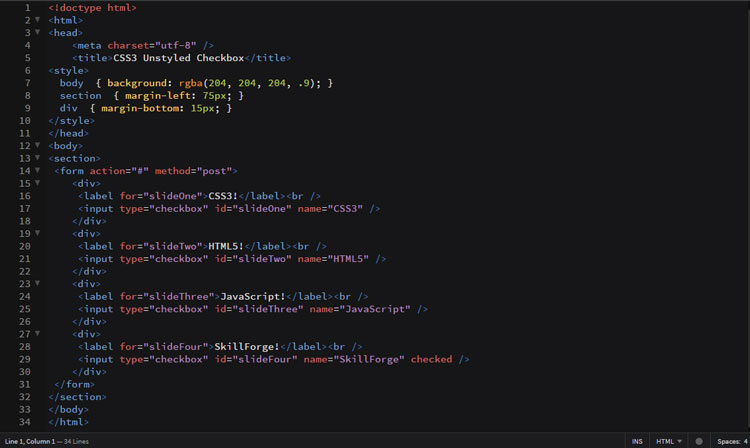Click the label text CSS3! on line 16
The image size is (750, 448).
click(x=223, y=196)
